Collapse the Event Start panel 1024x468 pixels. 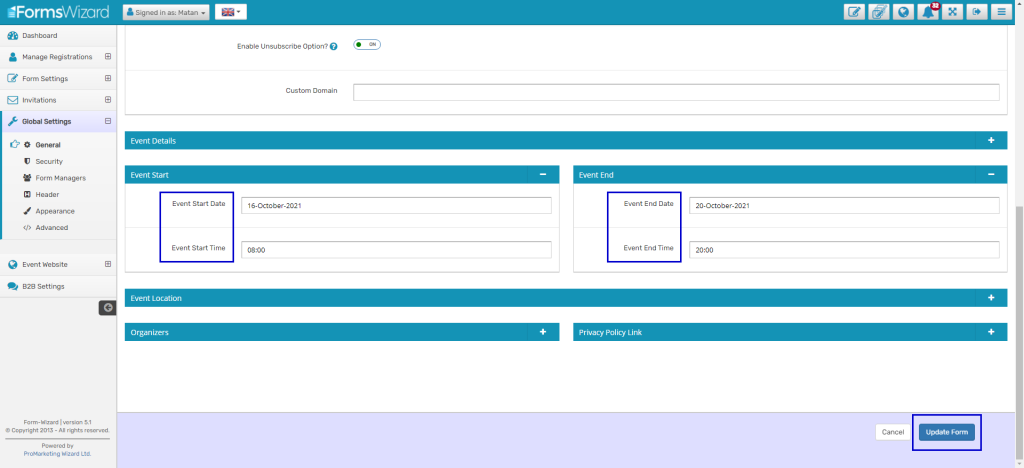(x=542, y=174)
